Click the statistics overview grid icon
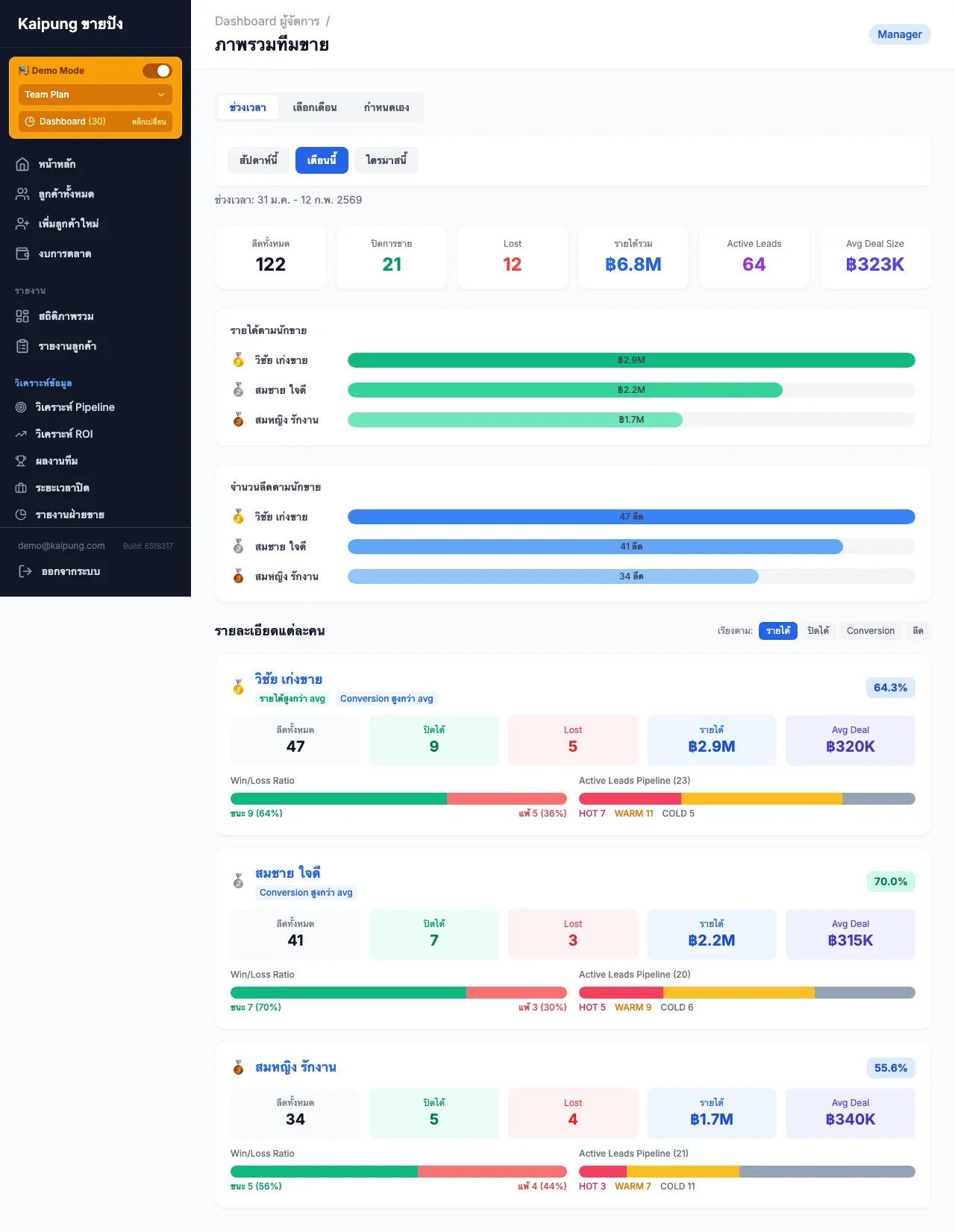 (22, 316)
